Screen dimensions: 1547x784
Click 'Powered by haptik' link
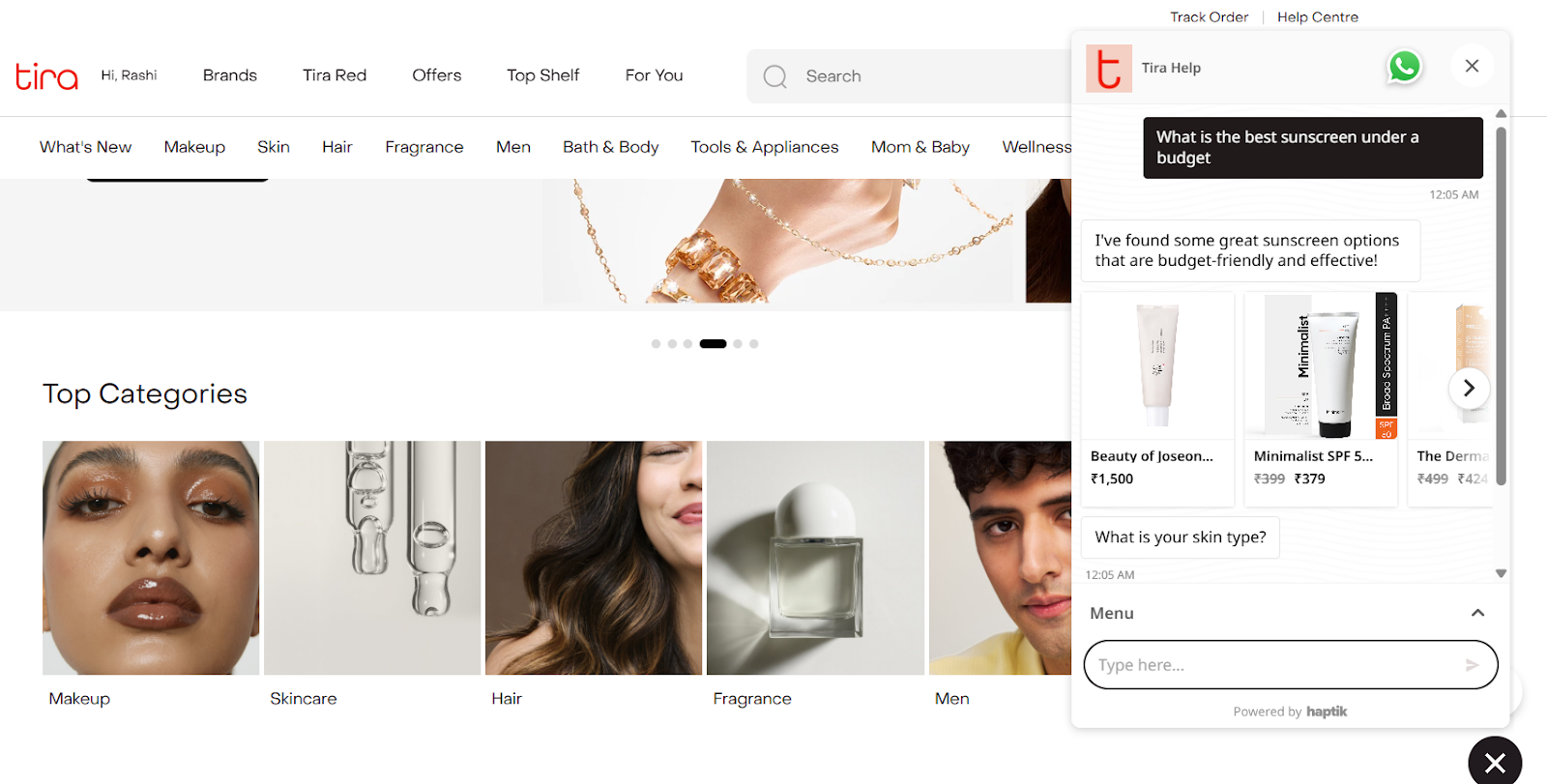(x=1290, y=711)
